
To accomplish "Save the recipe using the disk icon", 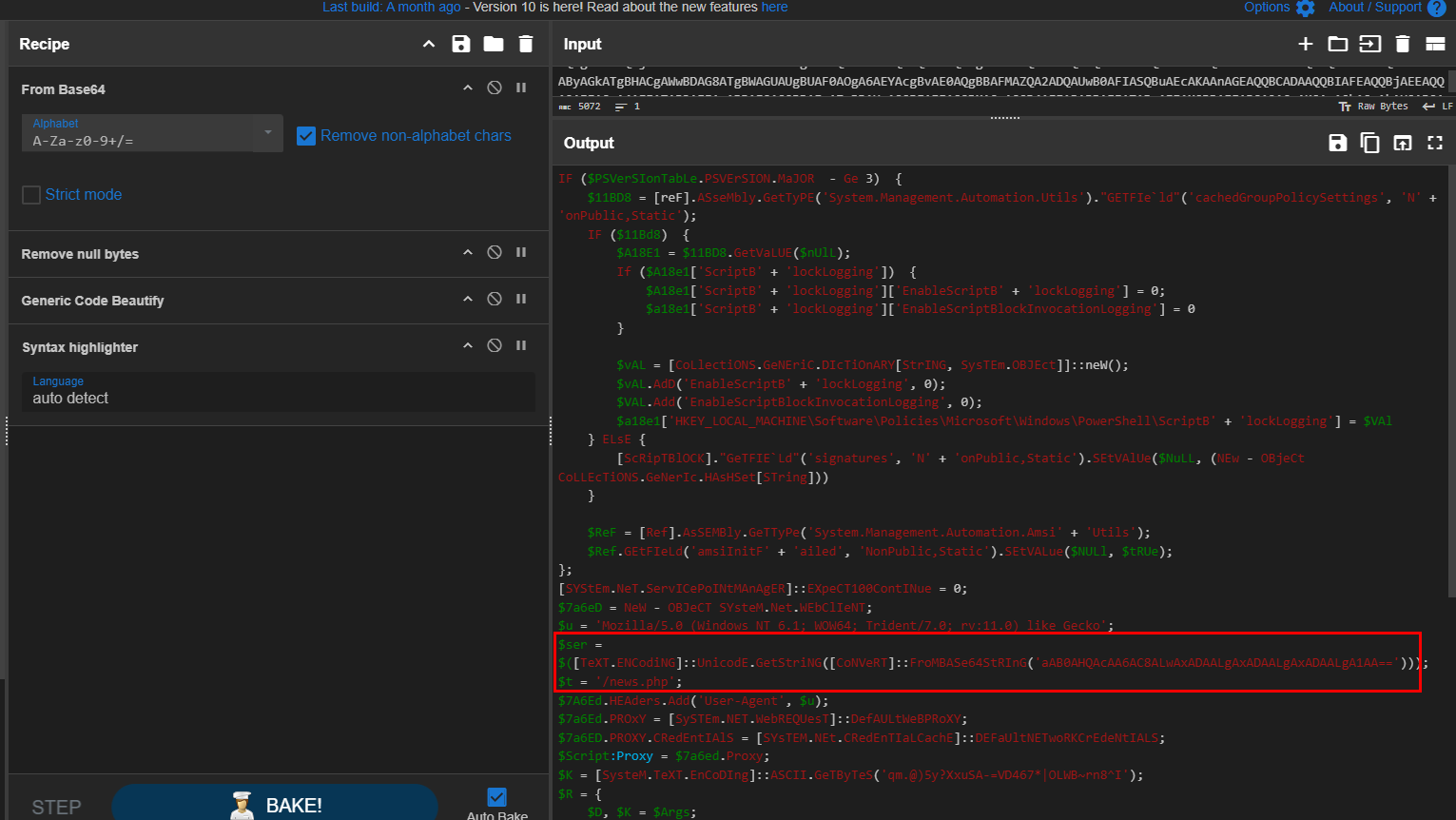I will [x=461, y=44].
